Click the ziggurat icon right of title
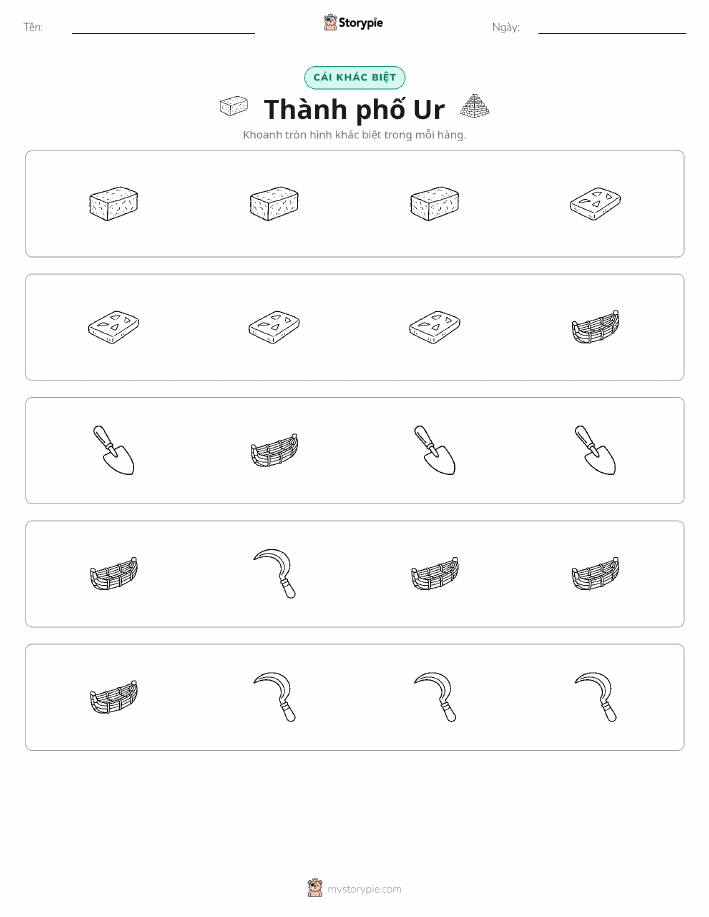709x917 pixels. tap(474, 106)
